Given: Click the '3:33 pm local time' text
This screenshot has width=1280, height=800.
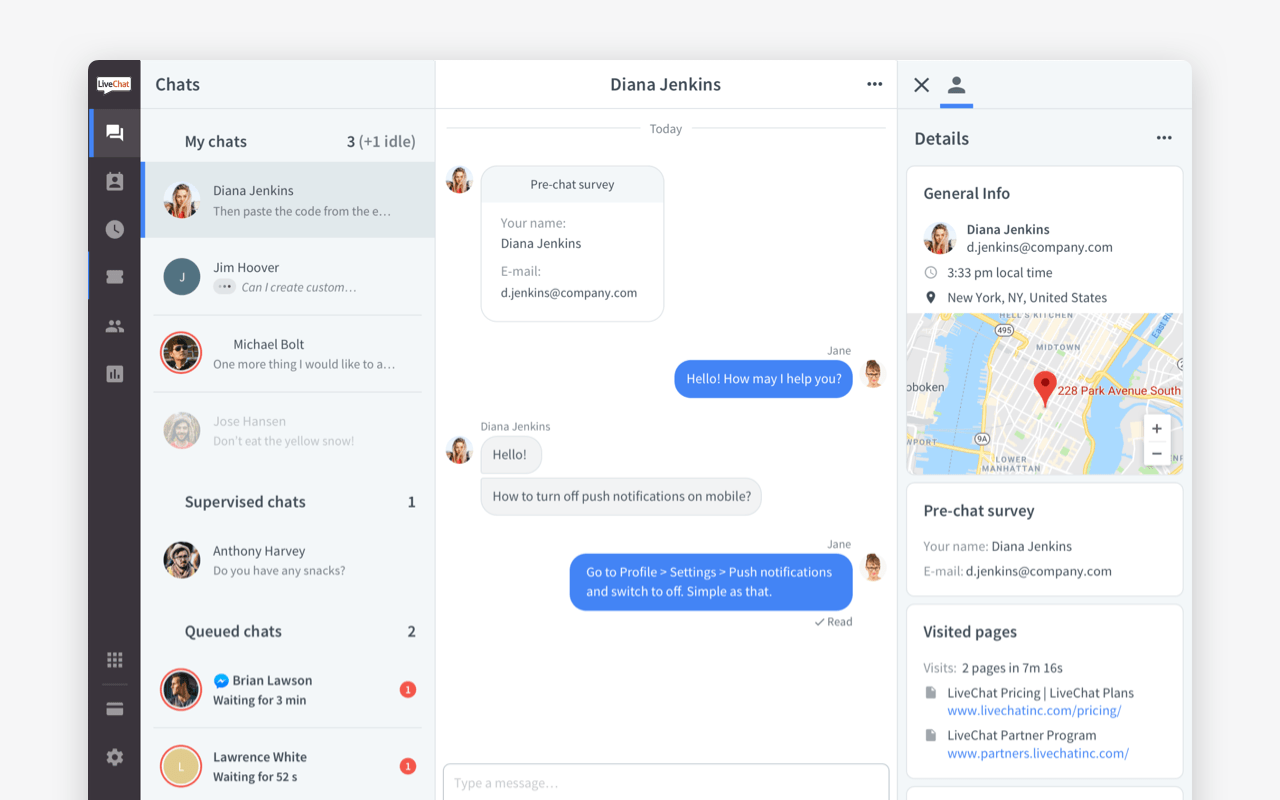Looking at the screenshot, I should point(1000,272).
